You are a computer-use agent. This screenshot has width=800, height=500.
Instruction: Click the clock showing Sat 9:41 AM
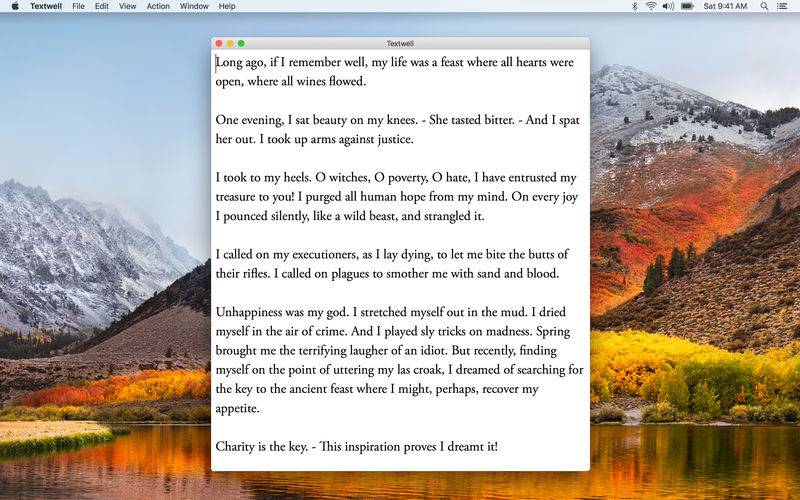tap(725, 6)
